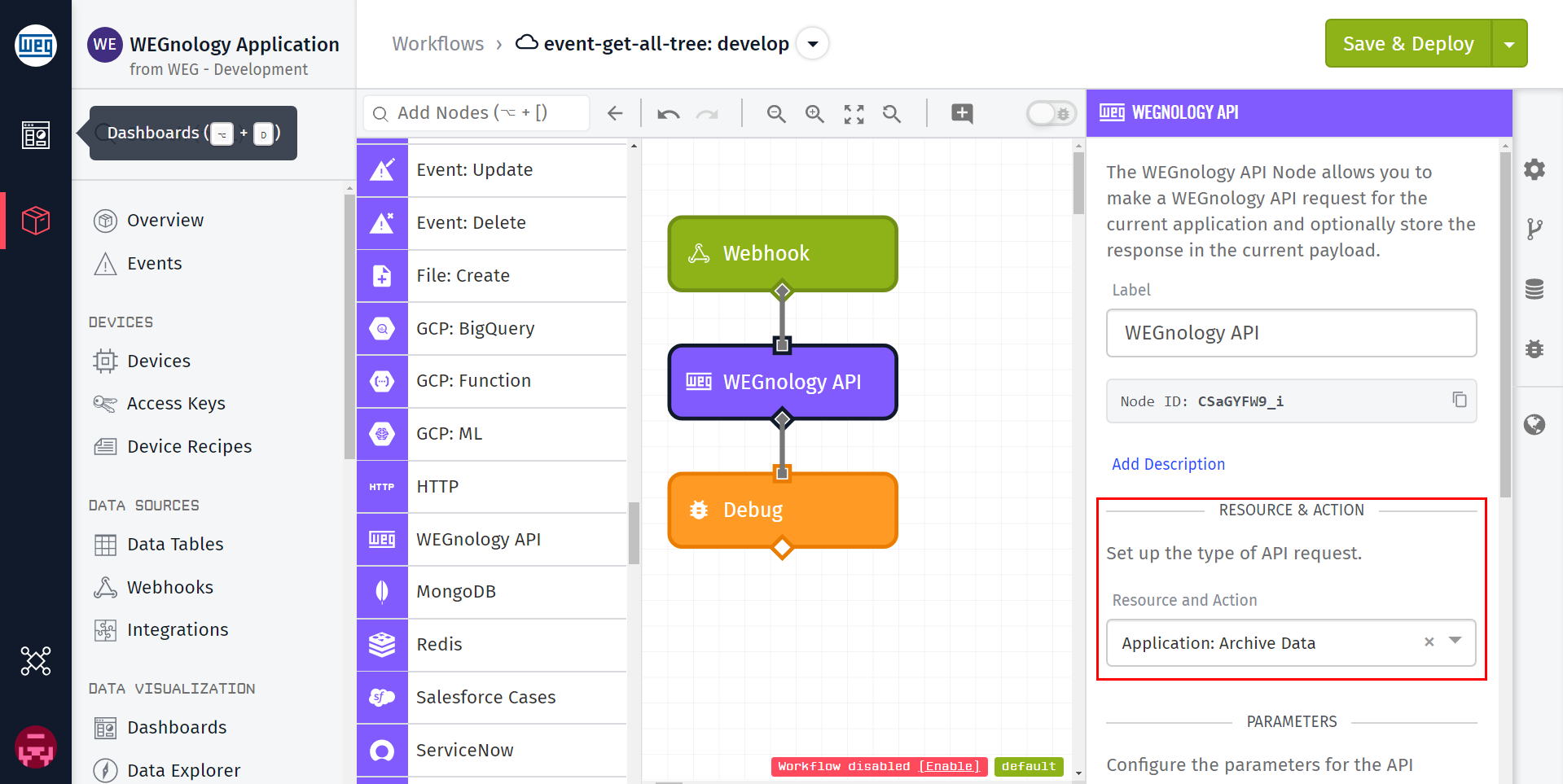The width and height of the screenshot is (1563, 784).
Task: Pick the HTTP node in palette
Action: (492, 487)
